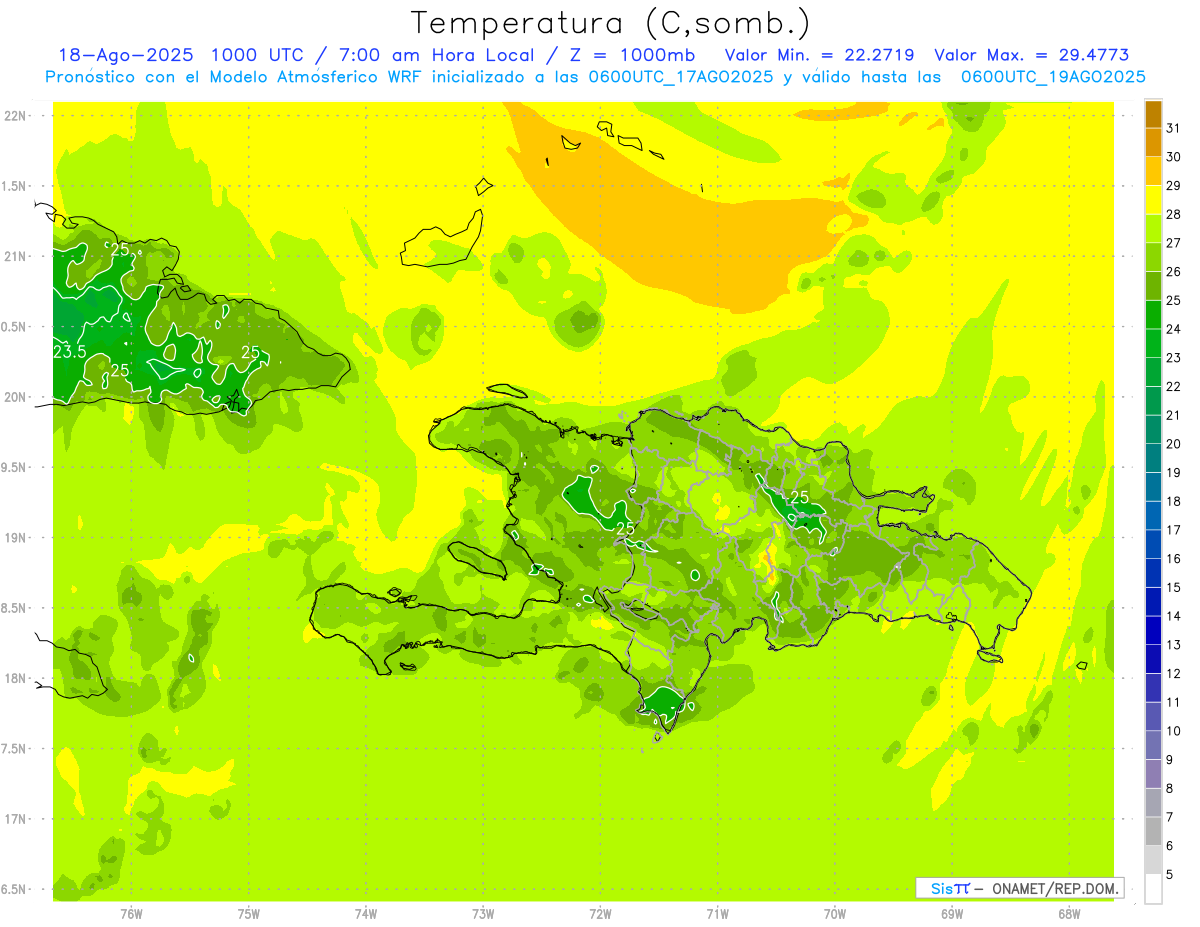The height and width of the screenshot is (927, 1200).
Task: Click validity time "0600UTC_19AGO2025"
Action: pos(1053,77)
